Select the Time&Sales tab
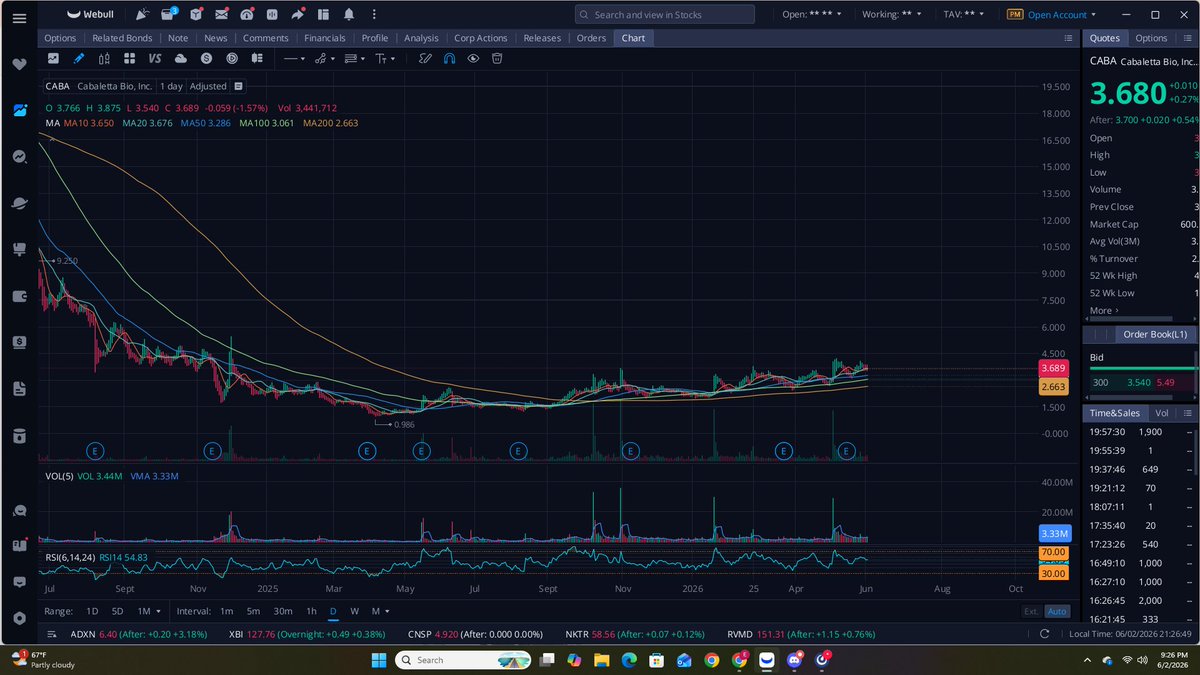This screenshot has width=1200, height=675. click(x=1117, y=412)
